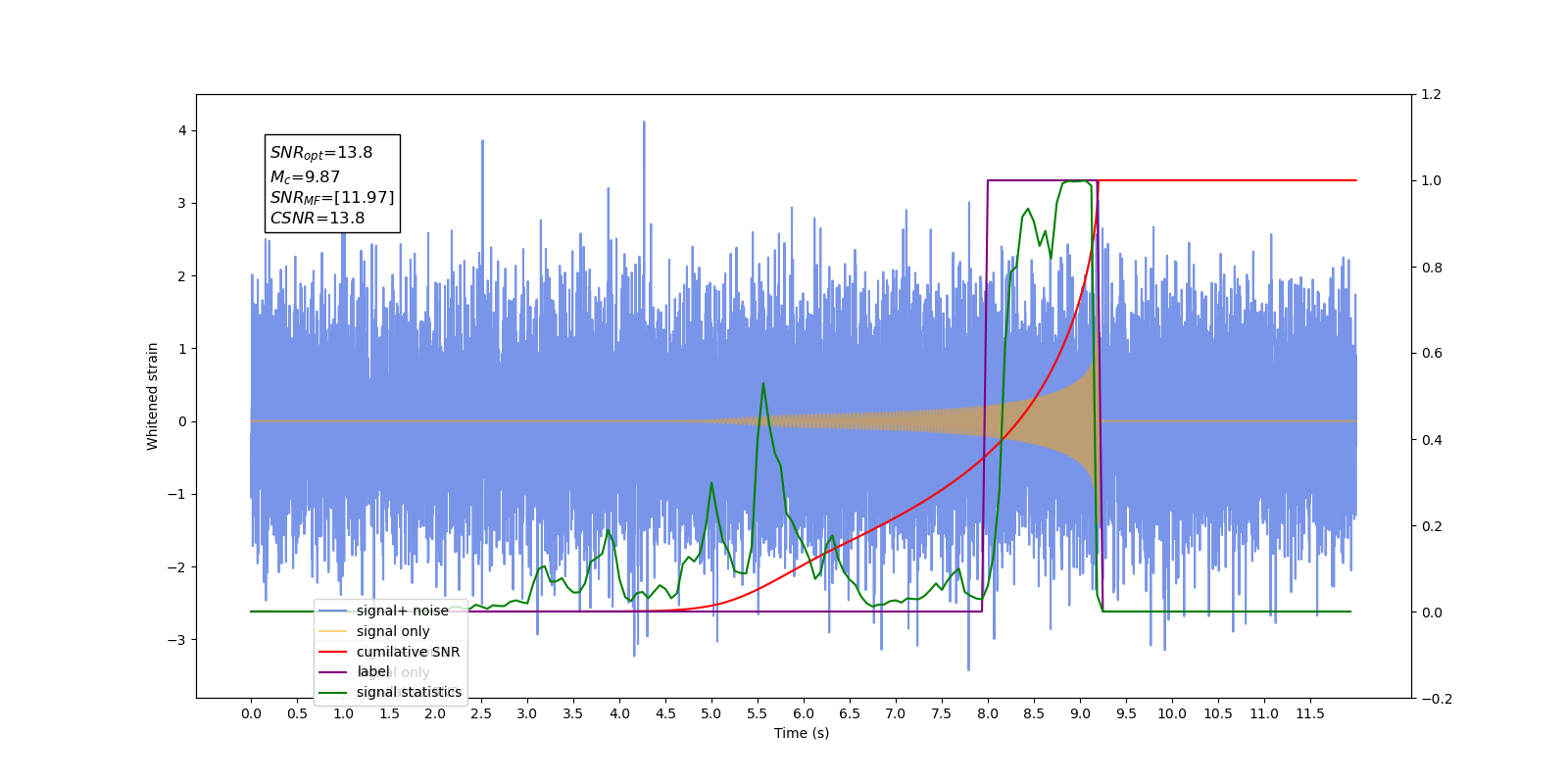Click the purple line swatch for label
This screenshot has width=1568, height=784.
tap(333, 672)
